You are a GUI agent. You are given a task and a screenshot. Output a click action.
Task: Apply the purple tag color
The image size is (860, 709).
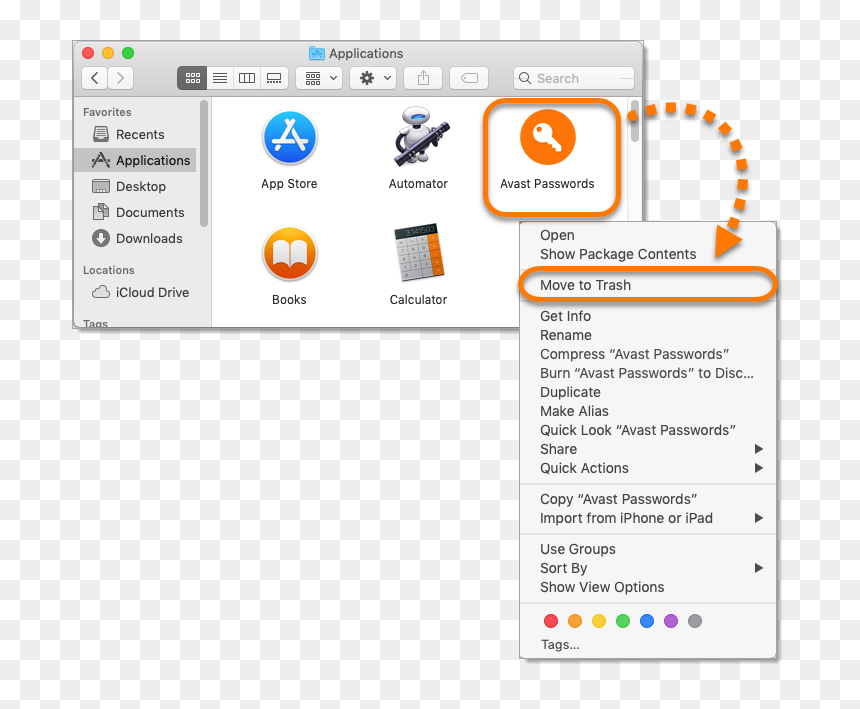tap(671, 621)
